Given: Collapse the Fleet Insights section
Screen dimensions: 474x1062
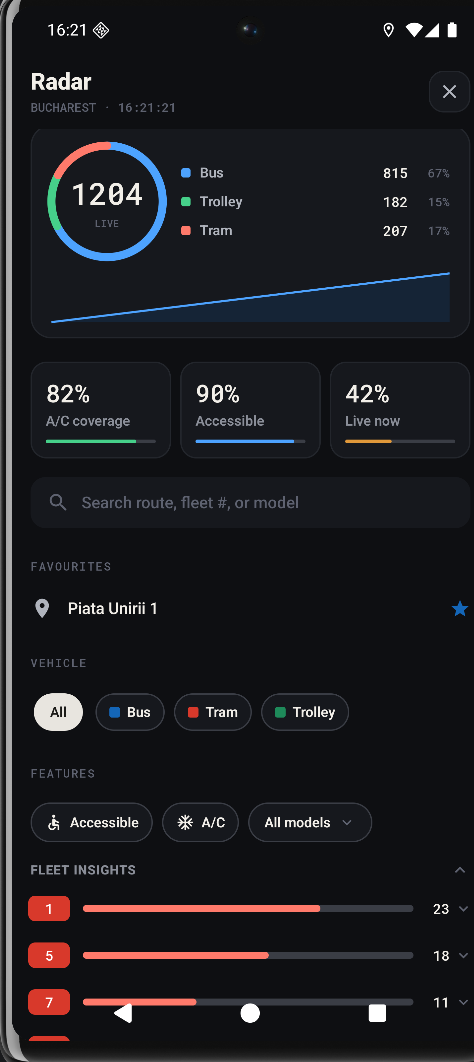Looking at the screenshot, I should (460, 870).
